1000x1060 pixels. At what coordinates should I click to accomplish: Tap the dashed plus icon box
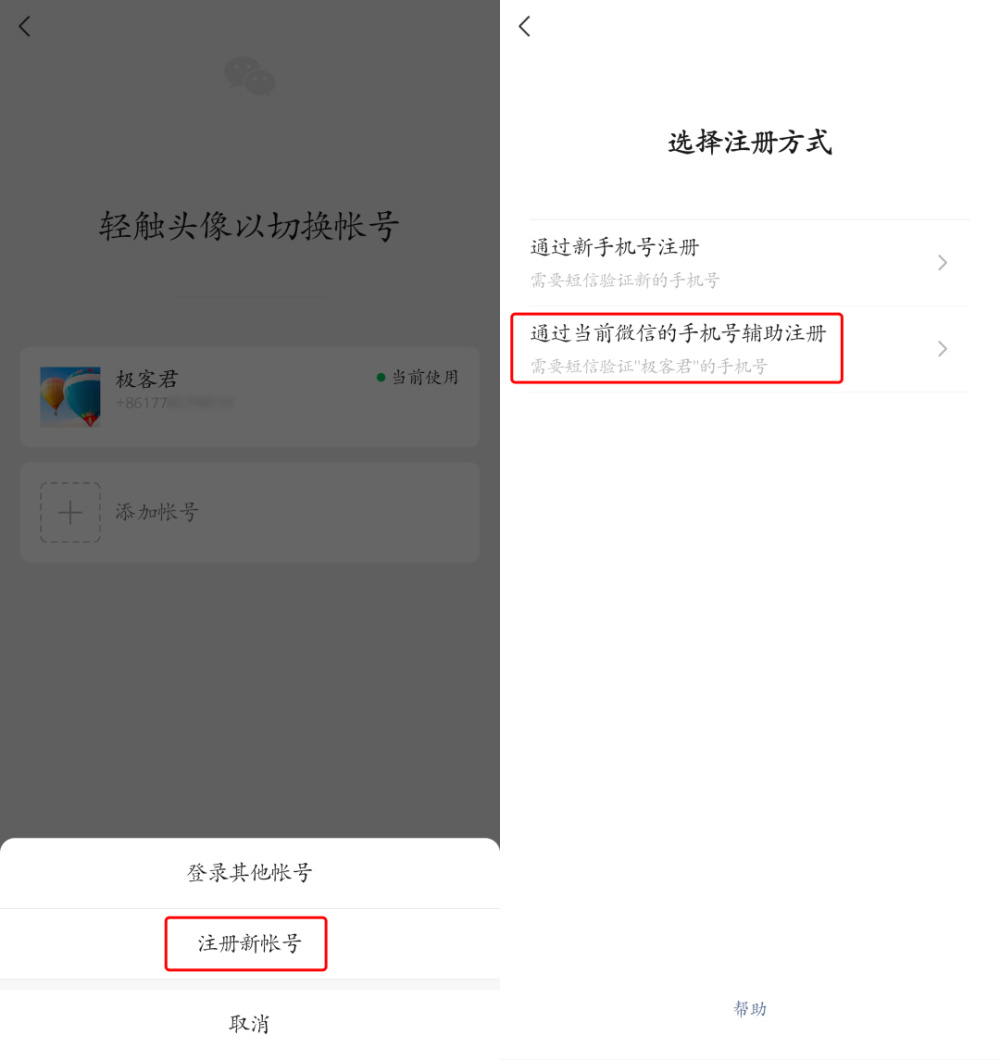click(70, 512)
